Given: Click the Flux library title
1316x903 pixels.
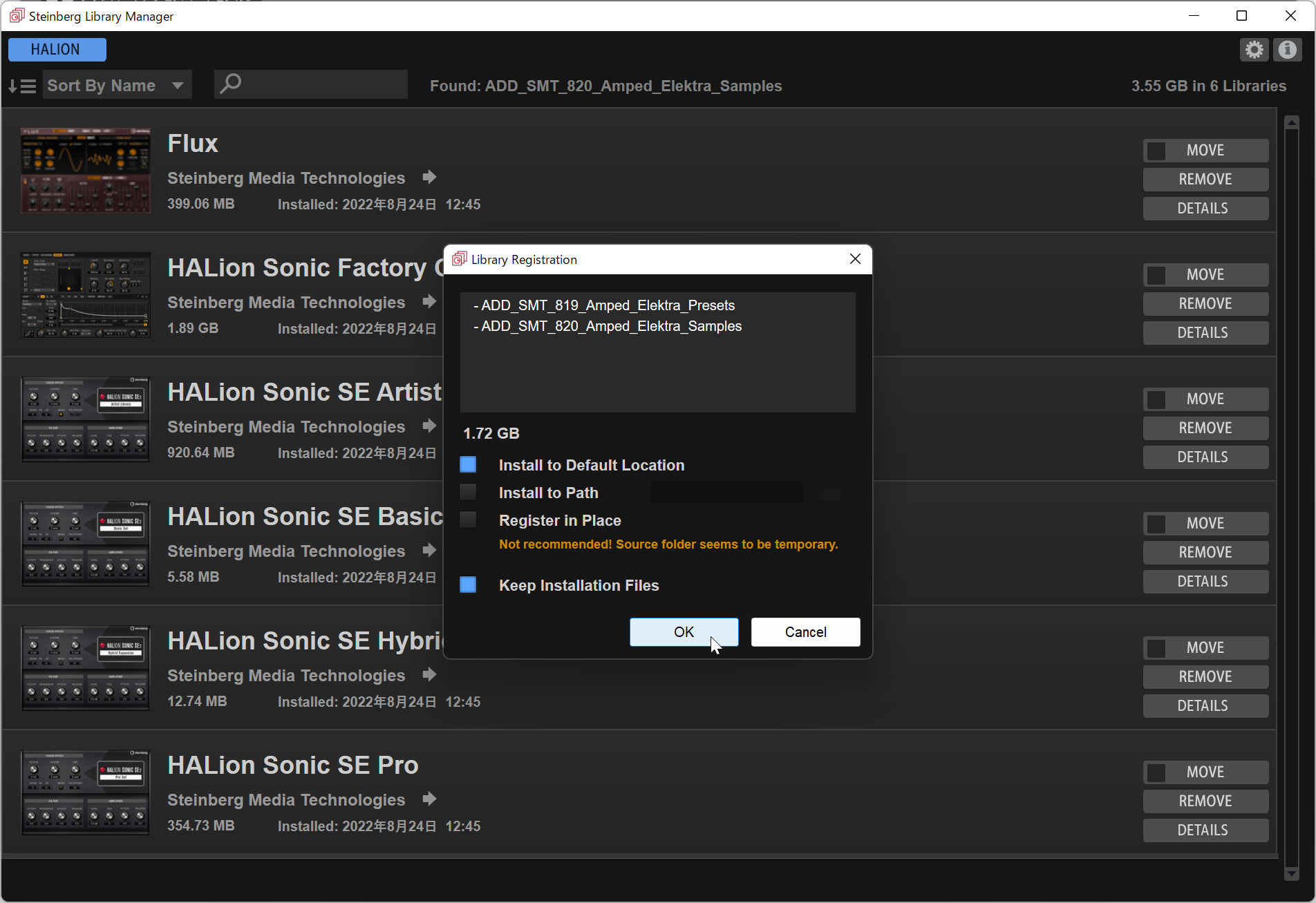Looking at the screenshot, I should (x=193, y=144).
